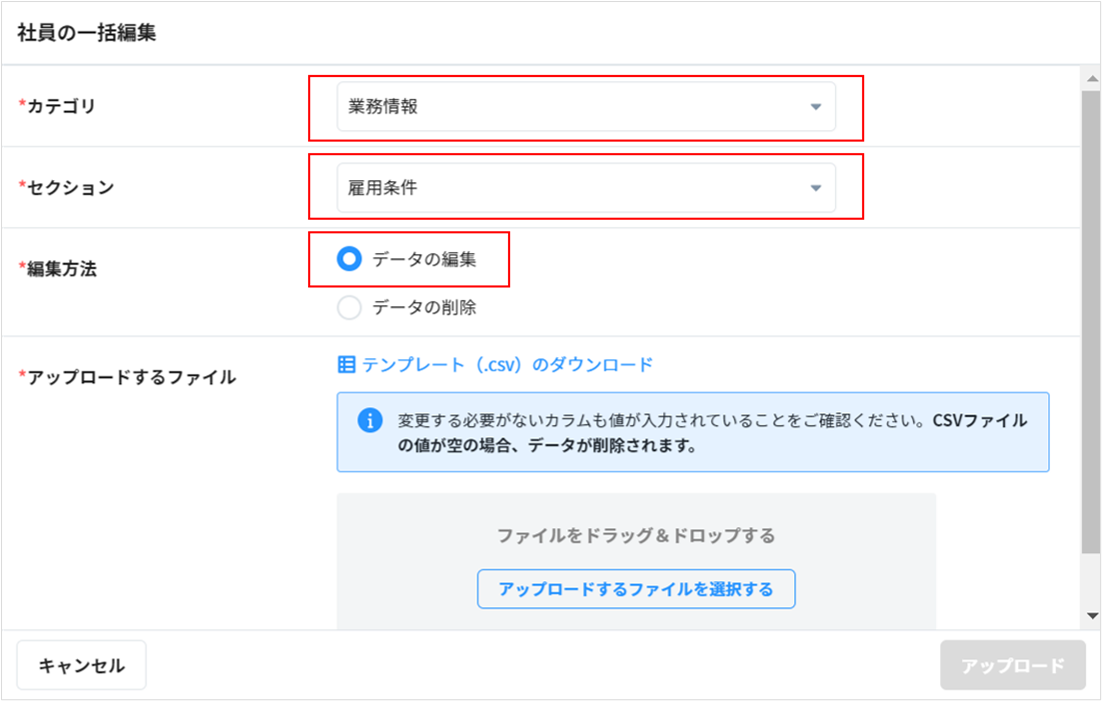Image resolution: width=1102 pixels, height=701 pixels.
Task: Click the CSV warning message text
Action: (x=712, y=432)
